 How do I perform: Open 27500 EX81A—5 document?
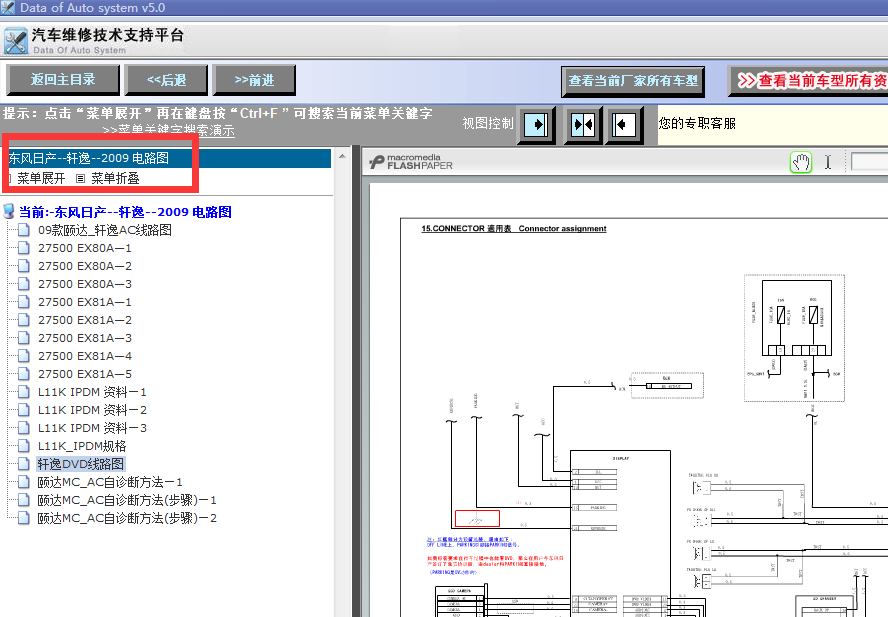point(85,374)
